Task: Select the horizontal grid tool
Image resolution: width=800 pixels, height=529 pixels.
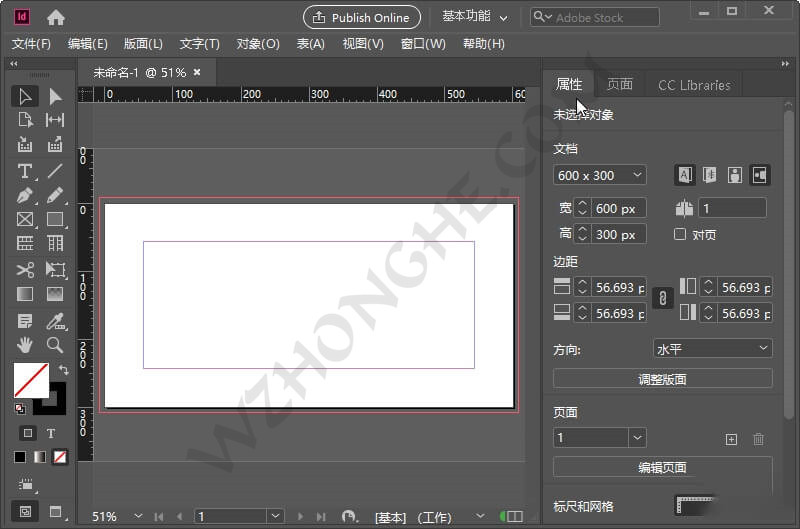Action: pos(24,243)
